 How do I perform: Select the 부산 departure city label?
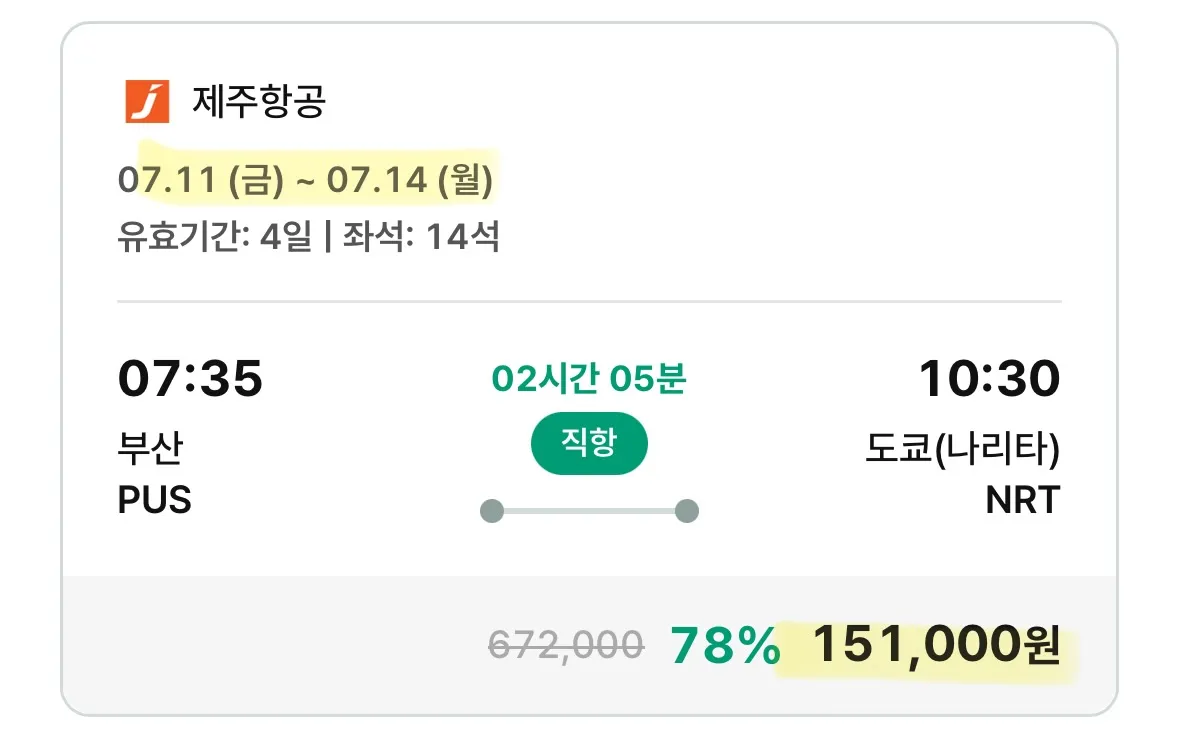150,447
